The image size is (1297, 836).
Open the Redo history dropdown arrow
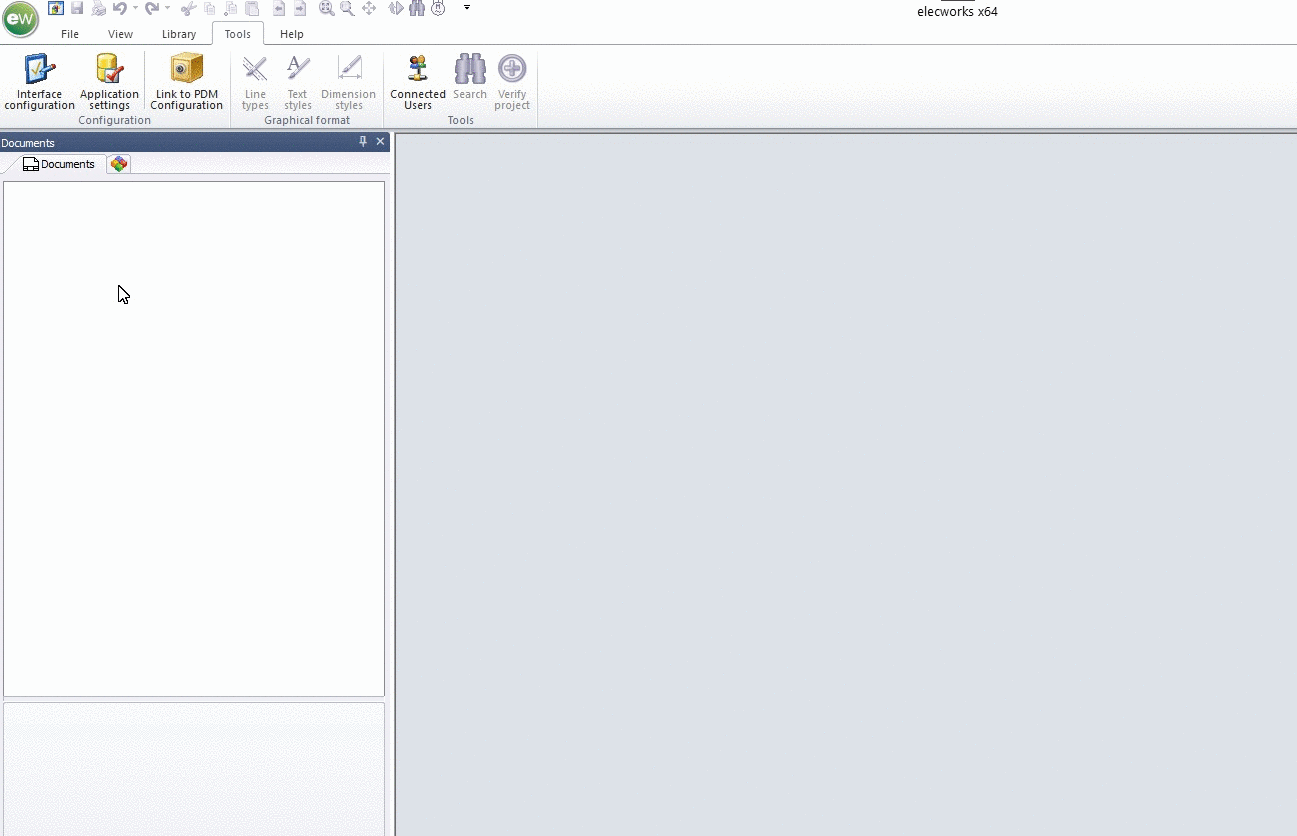167,8
